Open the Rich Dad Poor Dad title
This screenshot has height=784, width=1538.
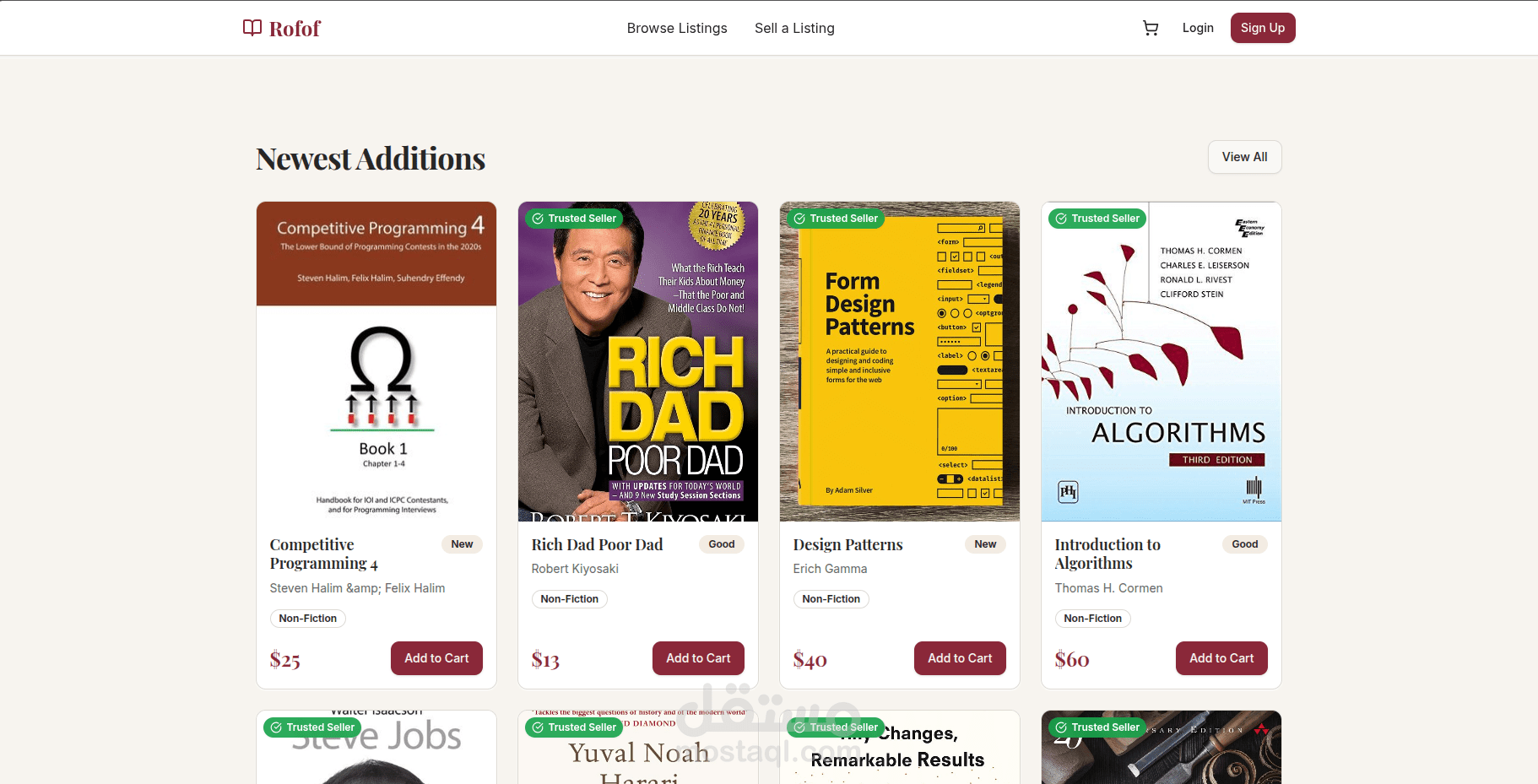coord(597,544)
